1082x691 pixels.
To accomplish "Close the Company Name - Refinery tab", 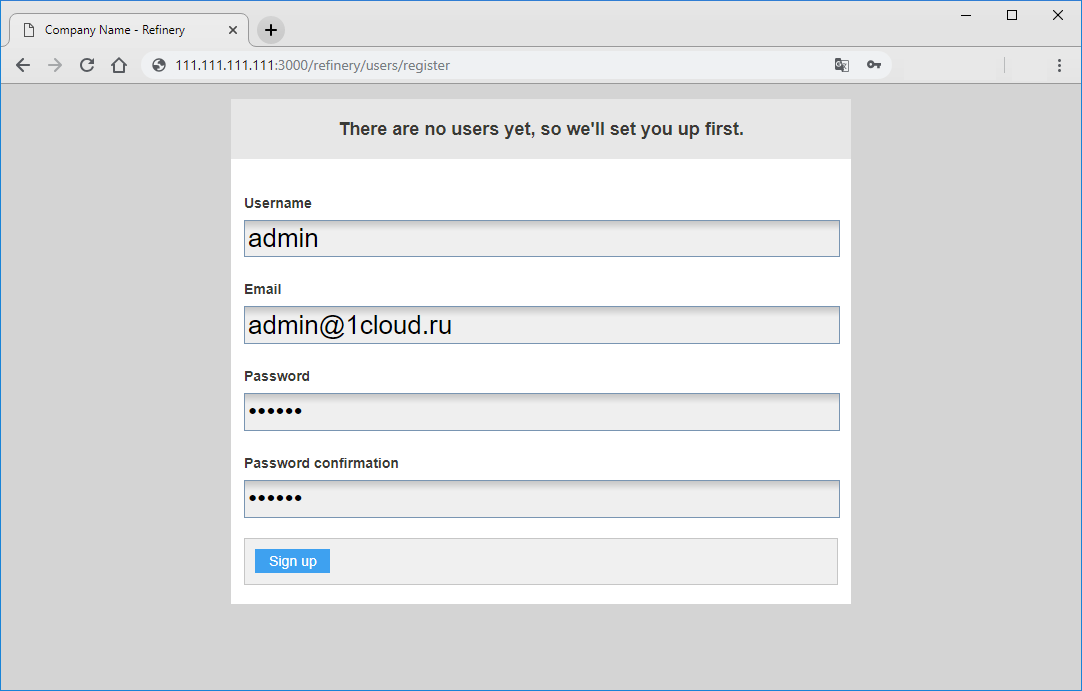I will coord(233,30).
